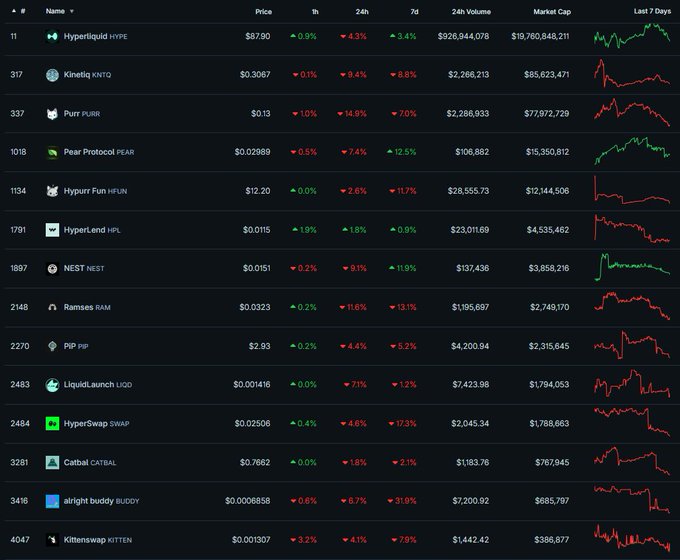680x560 pixels.
Task: Open Kittenswap KITTEN coin page
Action: tap(98, 540)
